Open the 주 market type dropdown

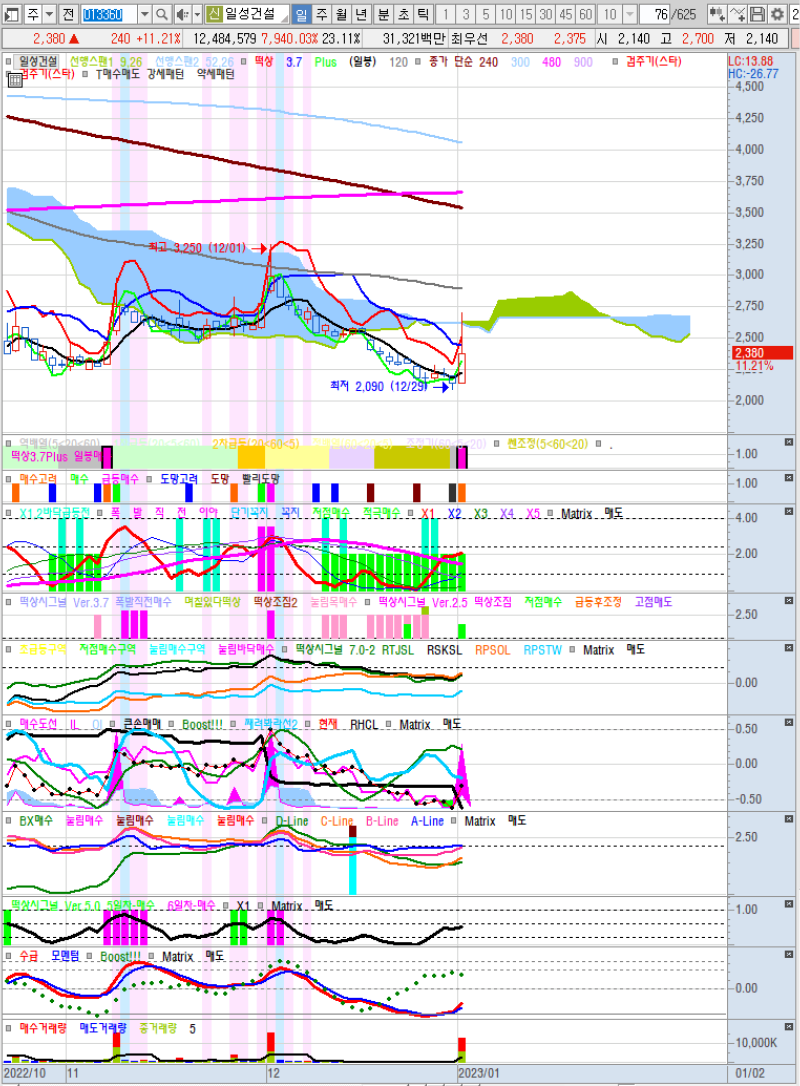pyautogui.click(x=49, y=14)
